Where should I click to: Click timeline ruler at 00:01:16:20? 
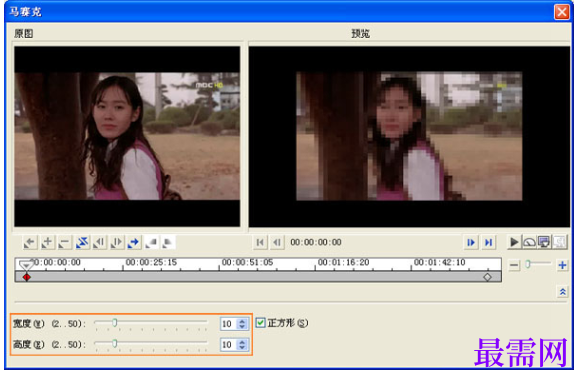[343, 262]
